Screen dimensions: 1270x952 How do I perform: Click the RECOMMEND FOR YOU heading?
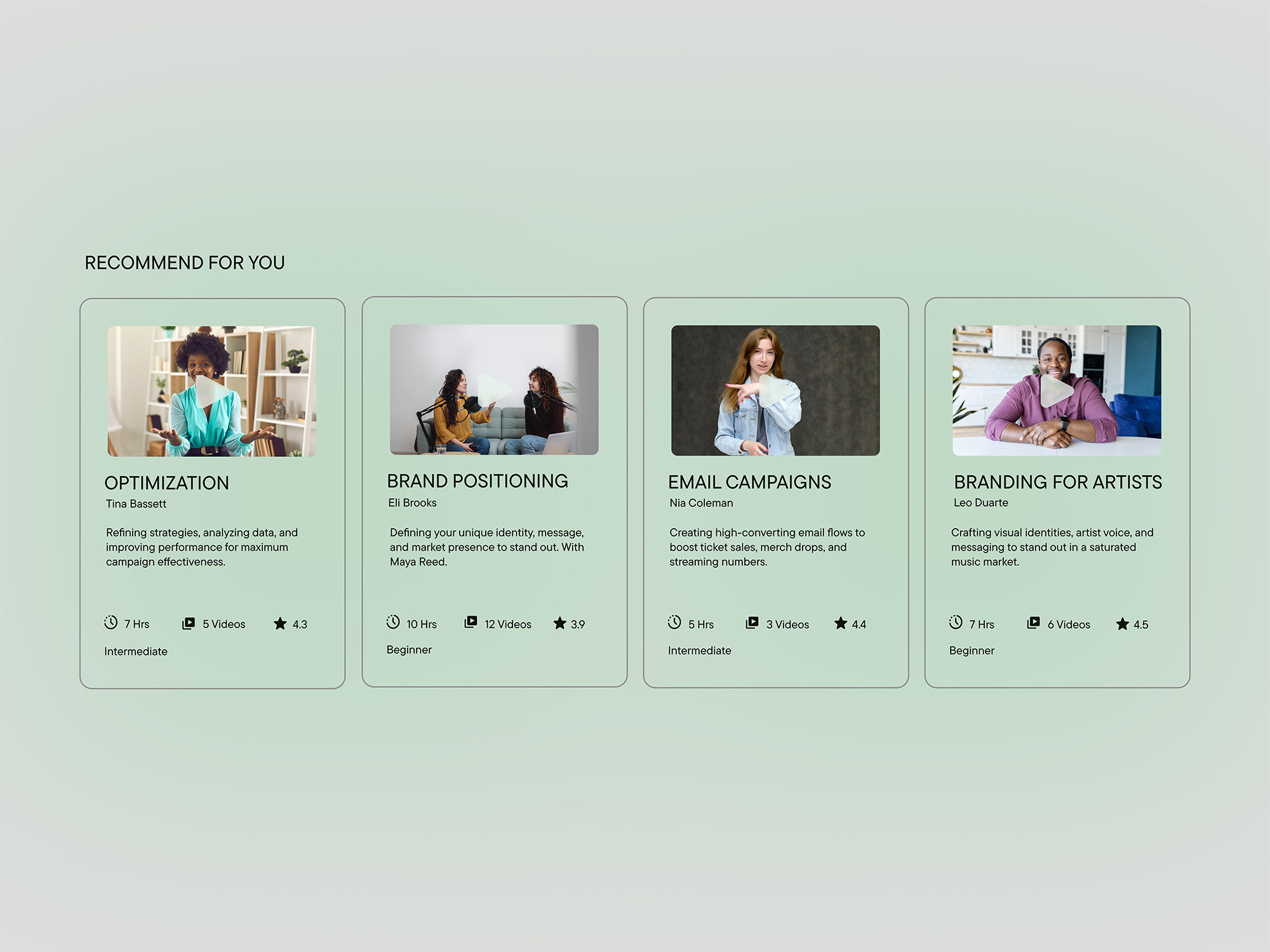click(x=185, y=263)
